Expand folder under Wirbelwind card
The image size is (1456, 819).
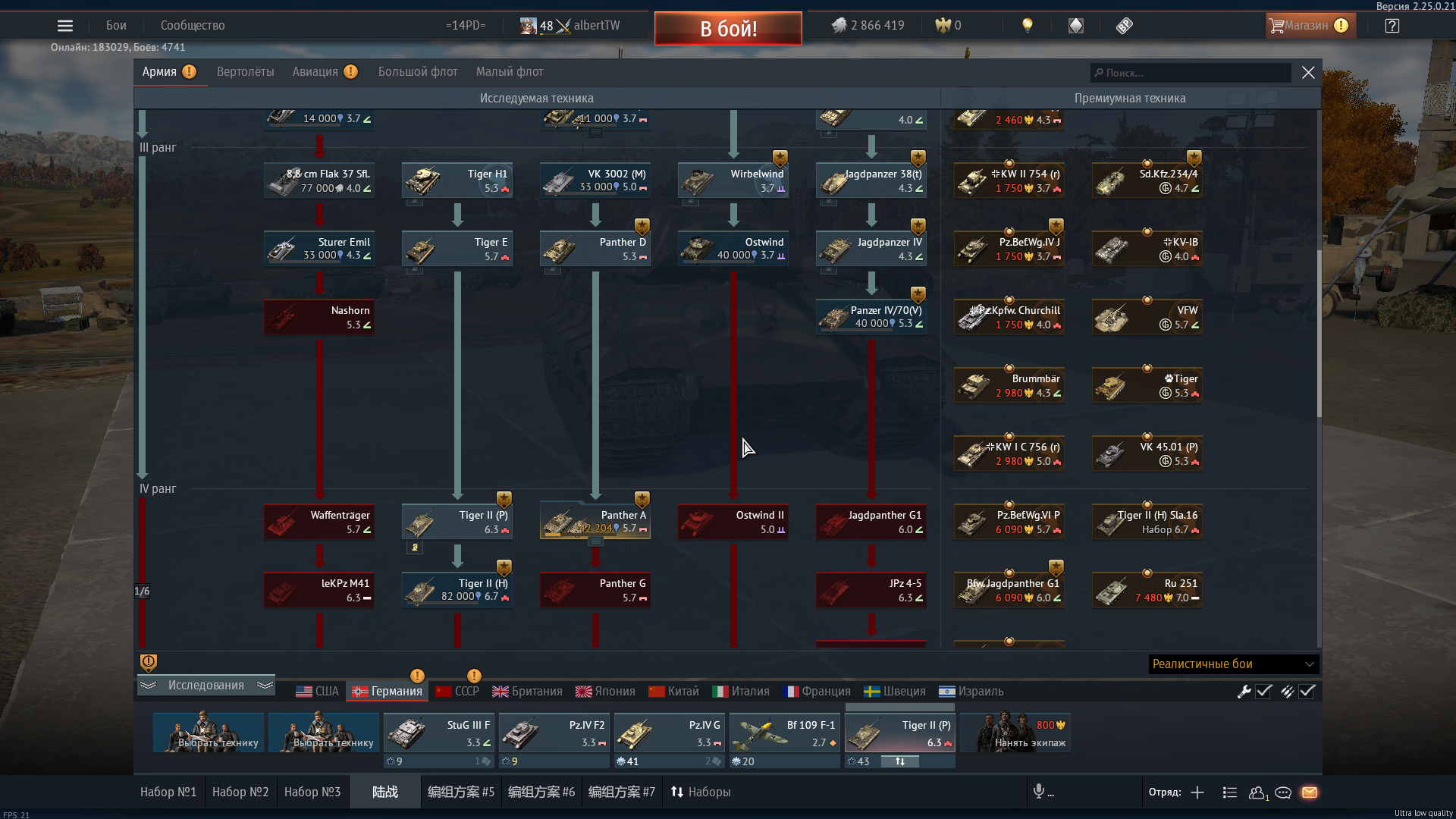pos(691,202)
